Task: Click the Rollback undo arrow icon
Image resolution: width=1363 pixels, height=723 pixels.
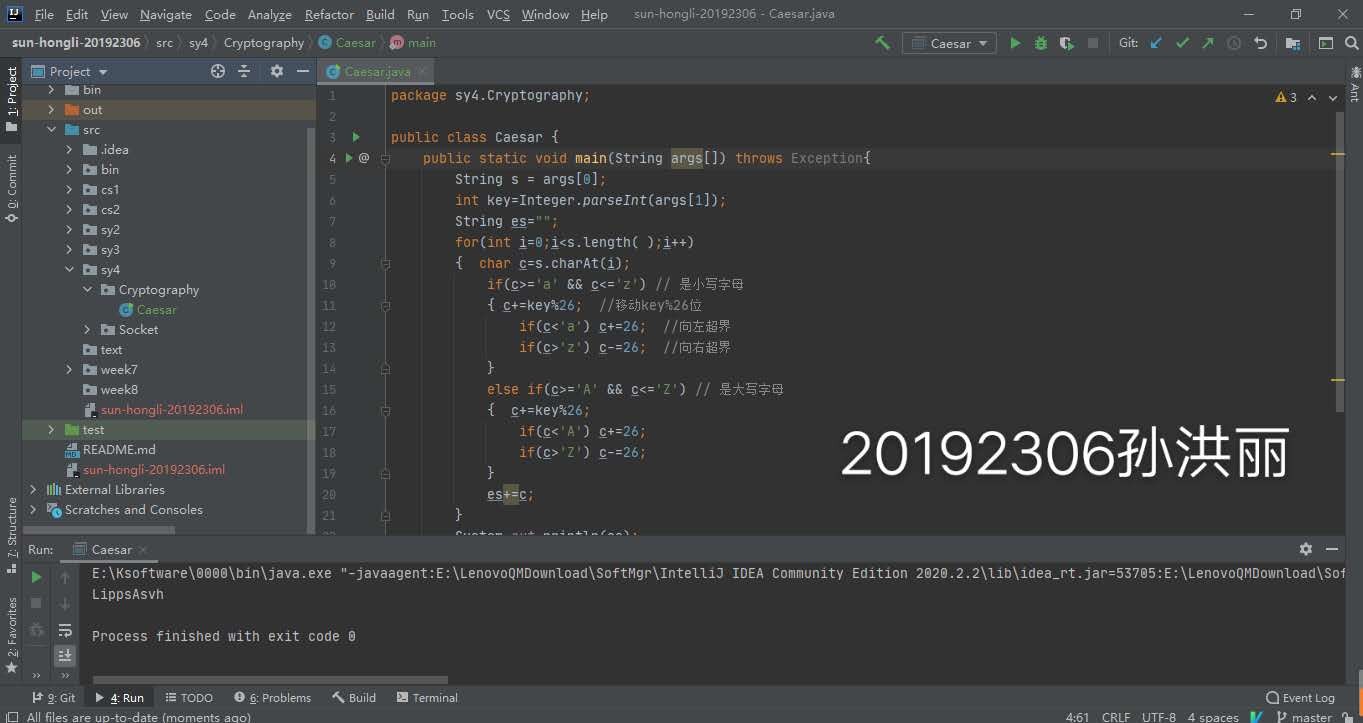Action: (1260, 43)
